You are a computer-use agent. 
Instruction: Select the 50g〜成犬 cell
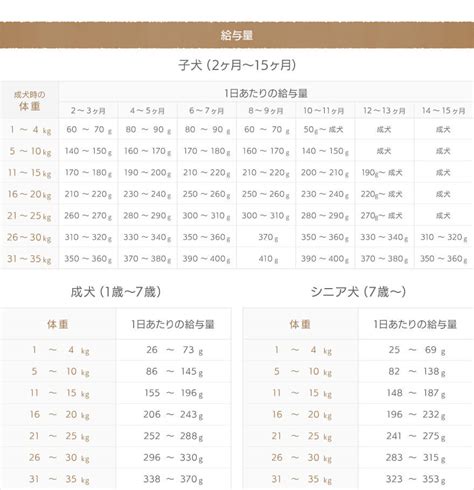coord(323,129)
